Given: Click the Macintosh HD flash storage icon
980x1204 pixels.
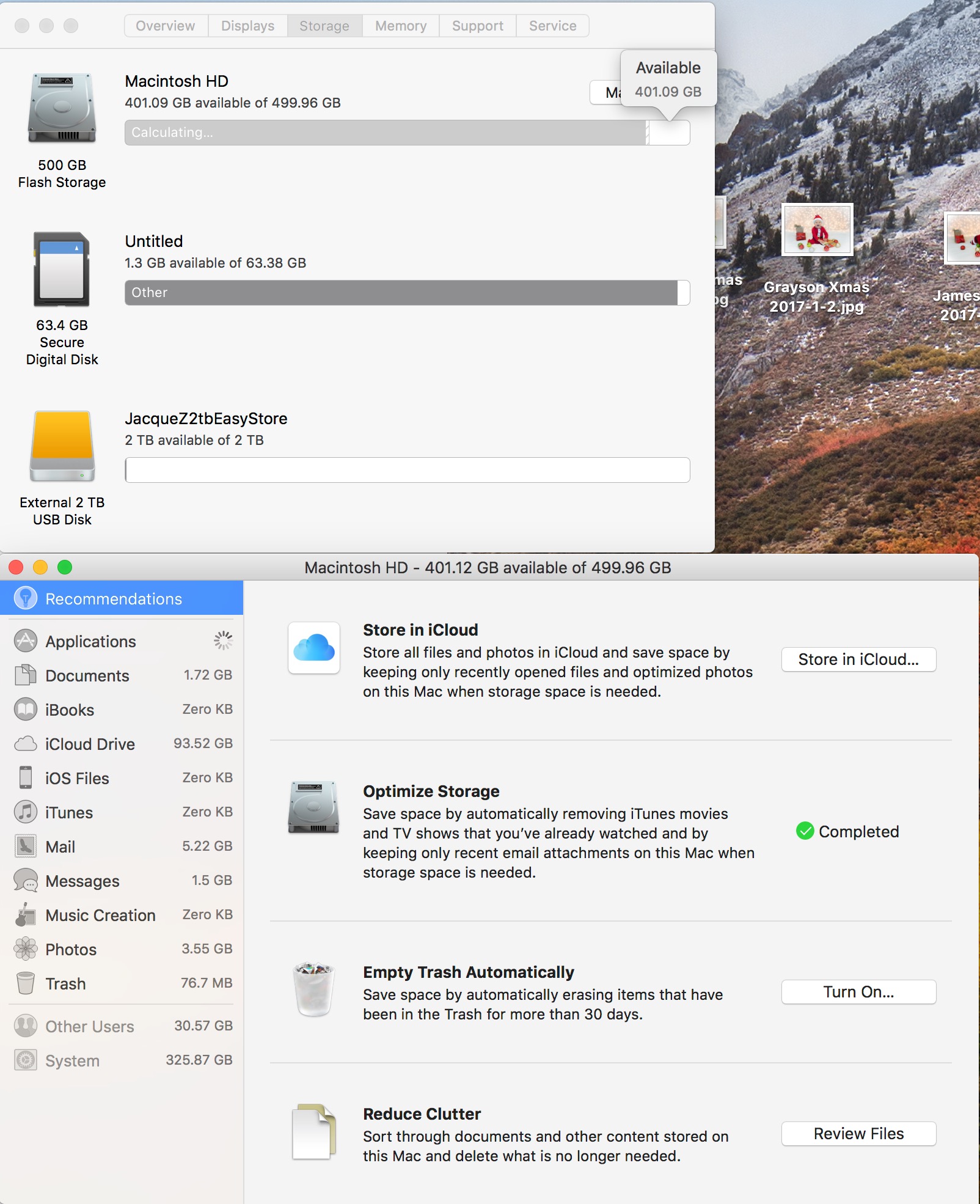Looking at the screenshot, I should click(x=62, y=109).
